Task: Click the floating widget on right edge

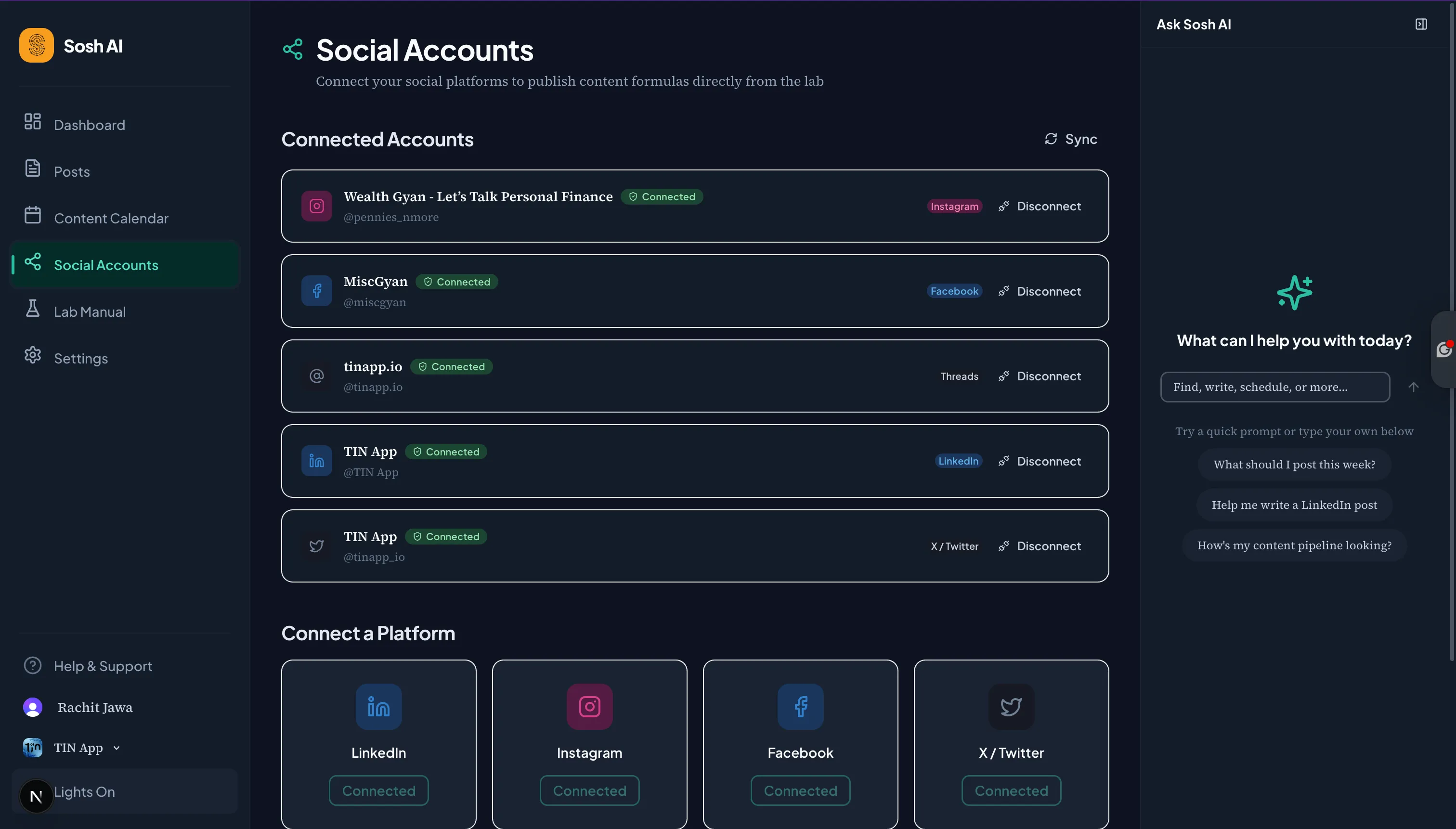Action: (1443, 350)
